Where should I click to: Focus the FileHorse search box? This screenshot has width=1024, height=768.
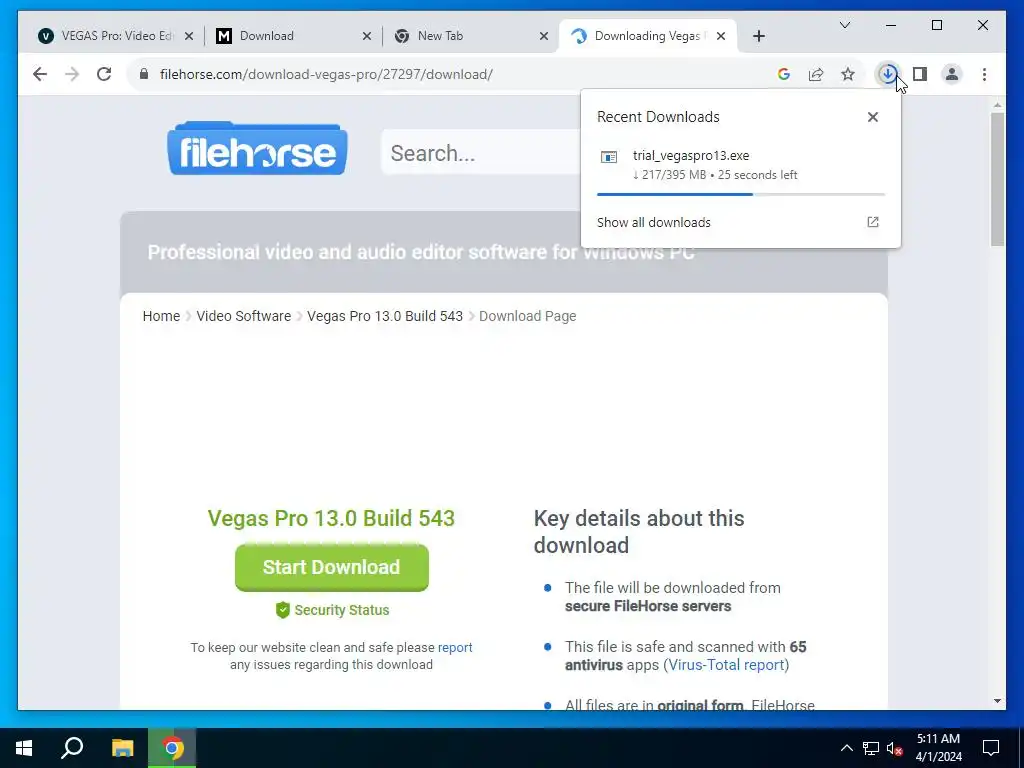481,152
